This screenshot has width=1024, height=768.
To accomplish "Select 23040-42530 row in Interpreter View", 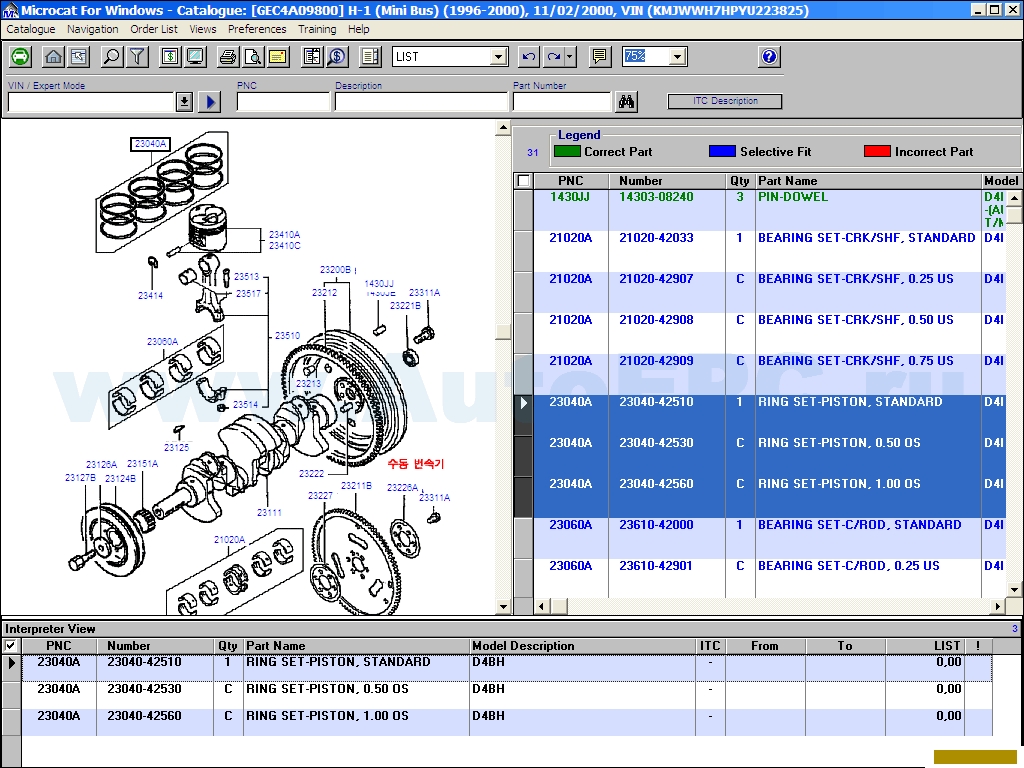I will pos(507,695).
